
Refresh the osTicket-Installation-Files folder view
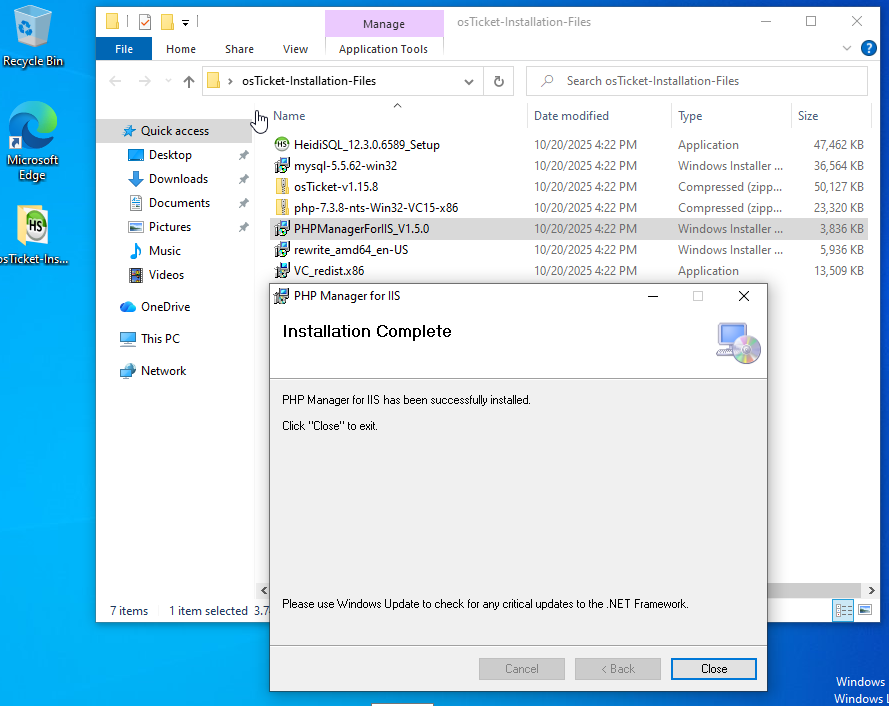click(498, 81)
